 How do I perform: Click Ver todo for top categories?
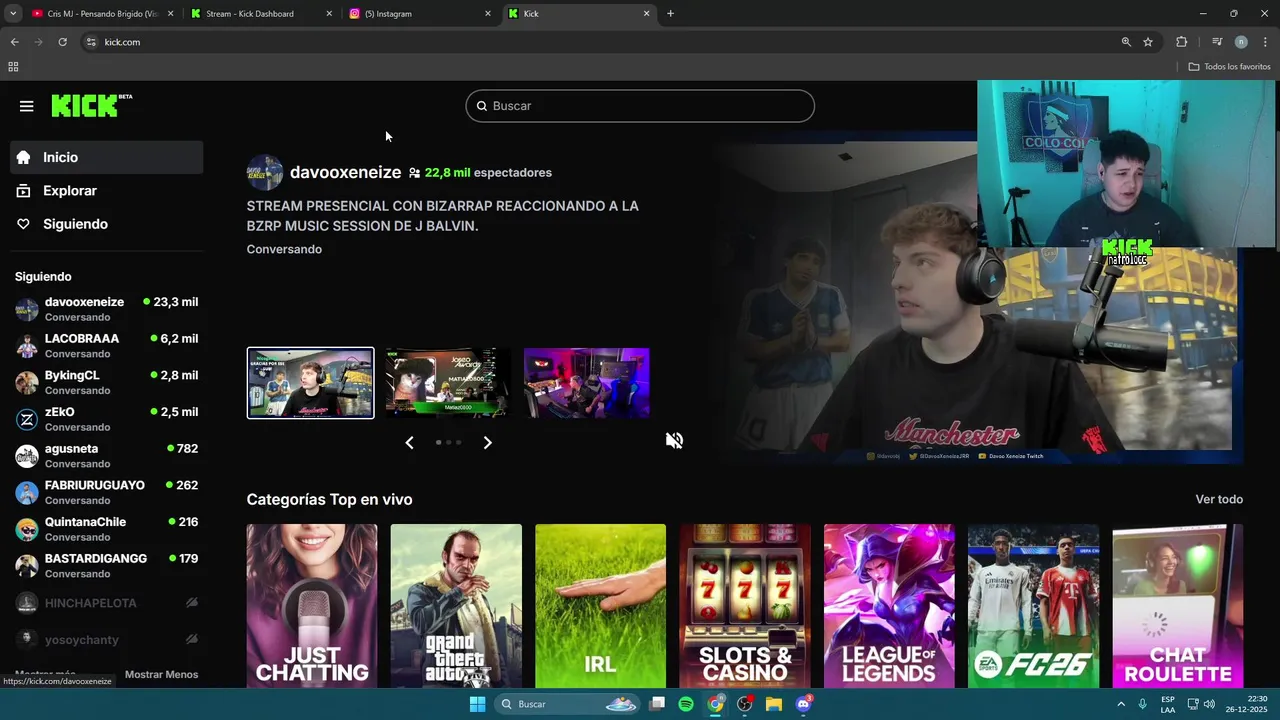coord(1219,499)
